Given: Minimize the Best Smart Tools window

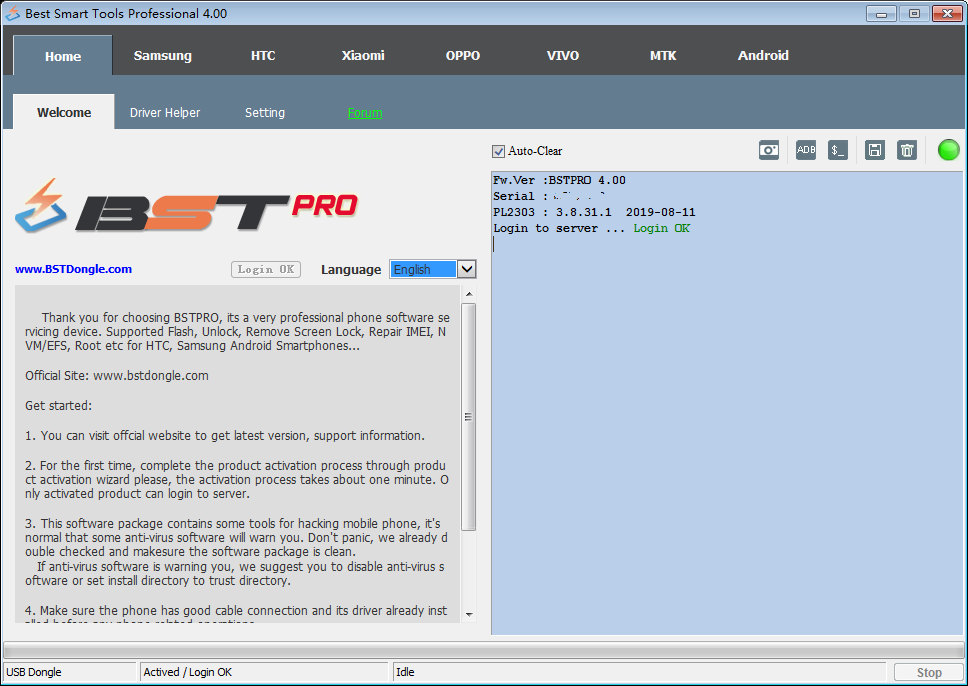Looking at the screenshot, I should tap(882, 14).
